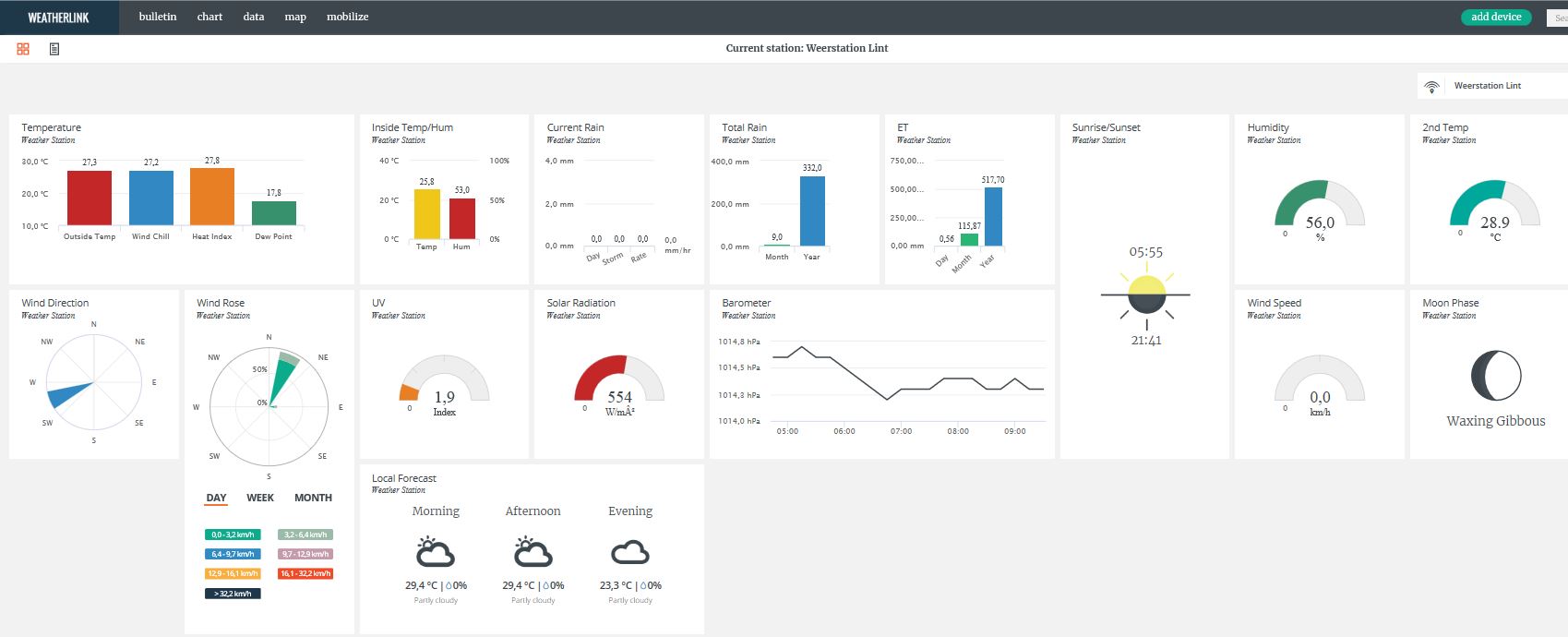Screen dimensions: 1568x637
Task: Click the Afternoon partly cloudy forecast icon
Action: pos(533,552)
